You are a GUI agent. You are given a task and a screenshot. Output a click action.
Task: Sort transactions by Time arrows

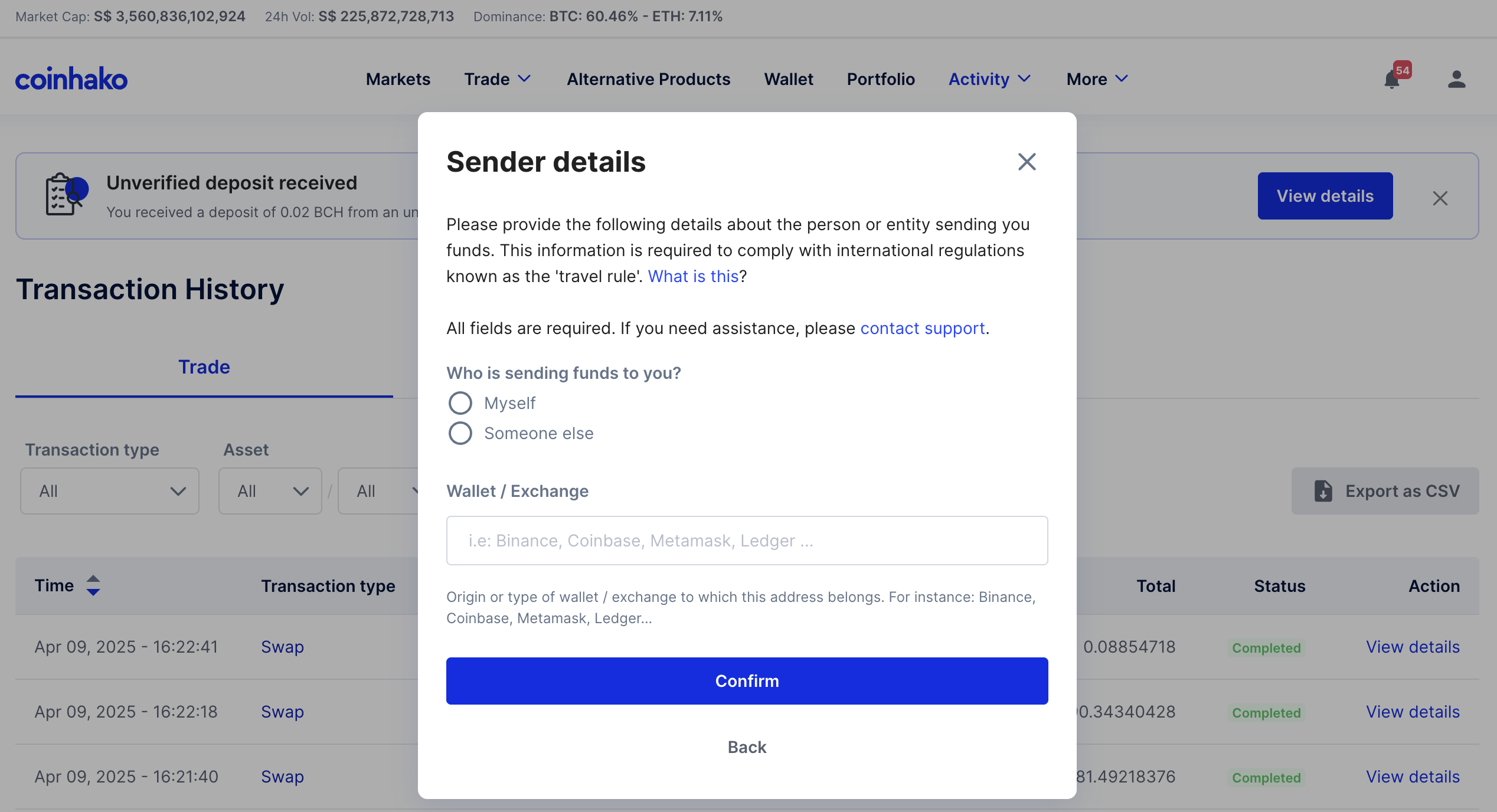pos(93,585)
